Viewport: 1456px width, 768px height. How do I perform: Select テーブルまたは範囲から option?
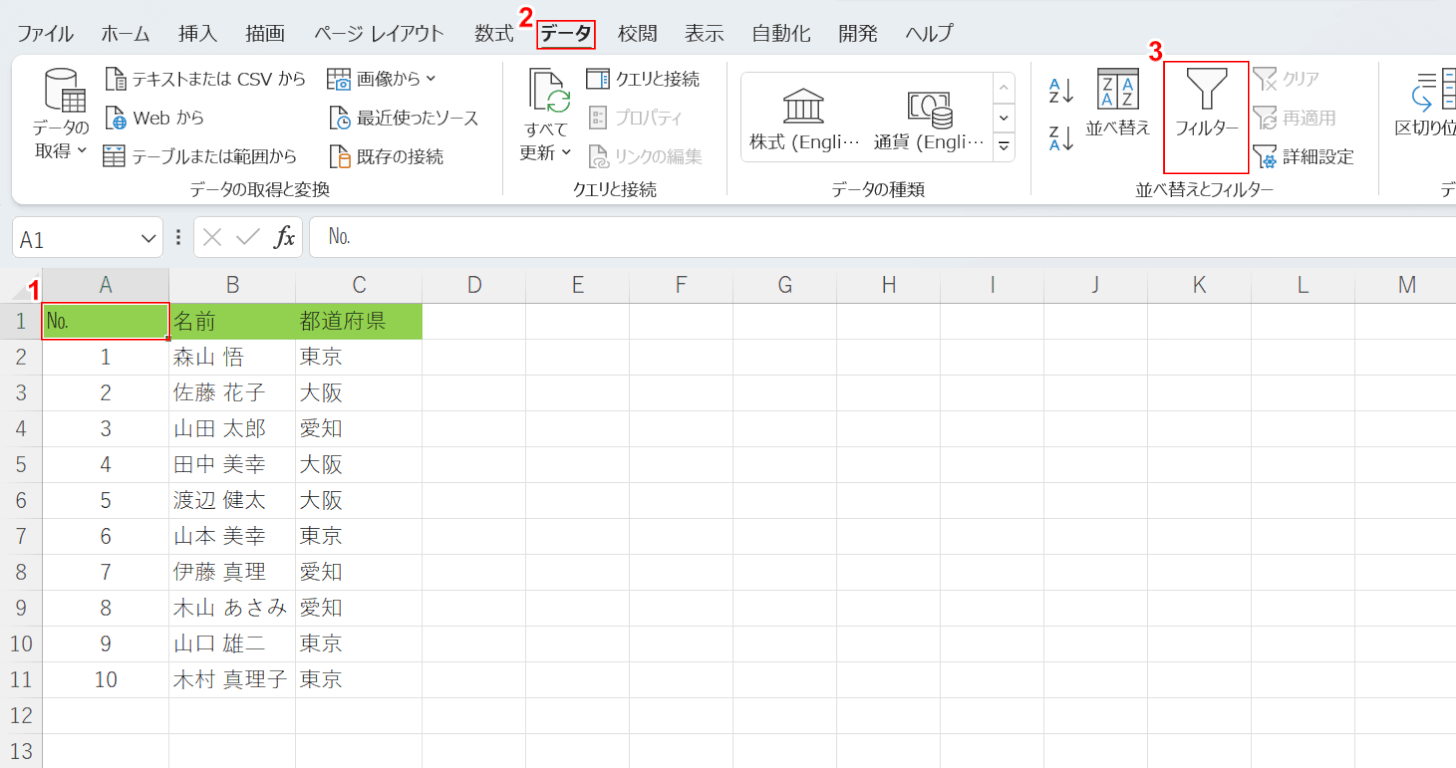[x=200, y=156]
